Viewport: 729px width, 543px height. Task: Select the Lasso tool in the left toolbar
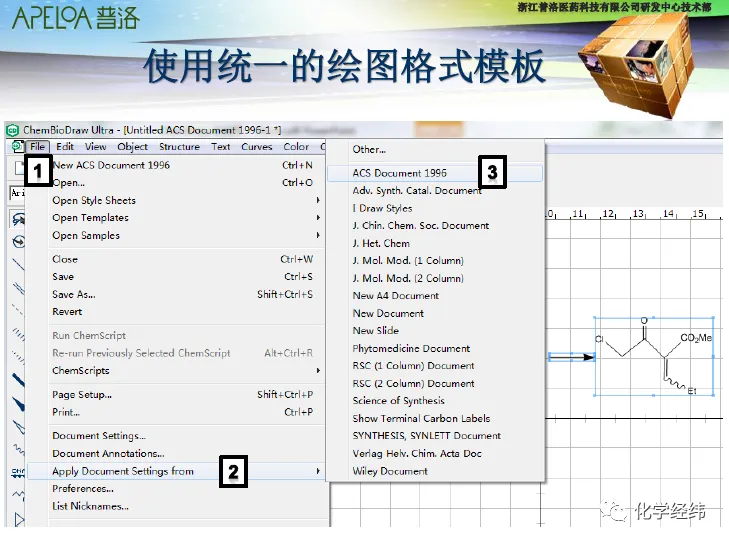pos(18,219)
